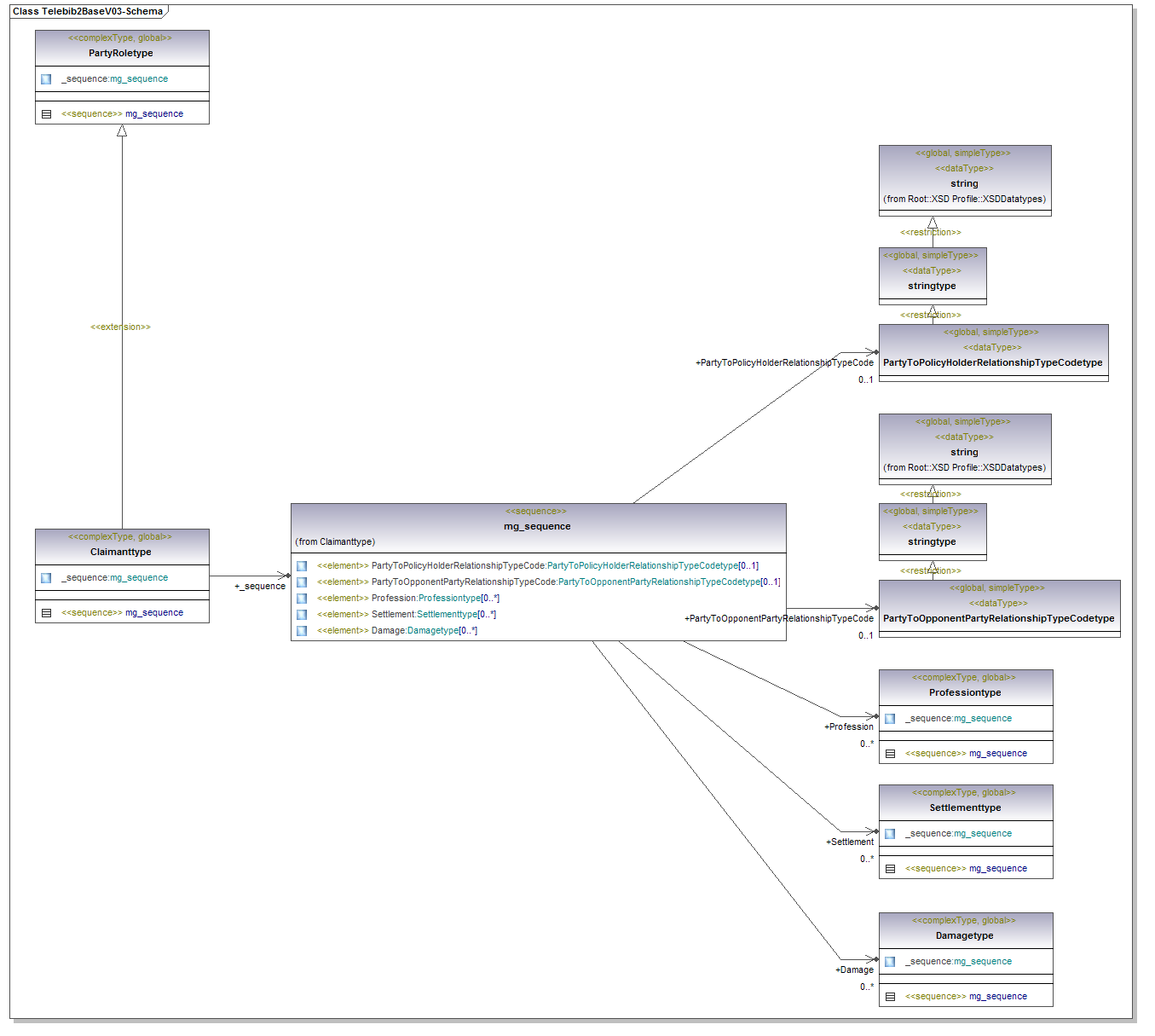Click the icon beside the Damage:Damagetype element
The height and width of the screenshot is (1036, 1155).
tap(302, 631)
